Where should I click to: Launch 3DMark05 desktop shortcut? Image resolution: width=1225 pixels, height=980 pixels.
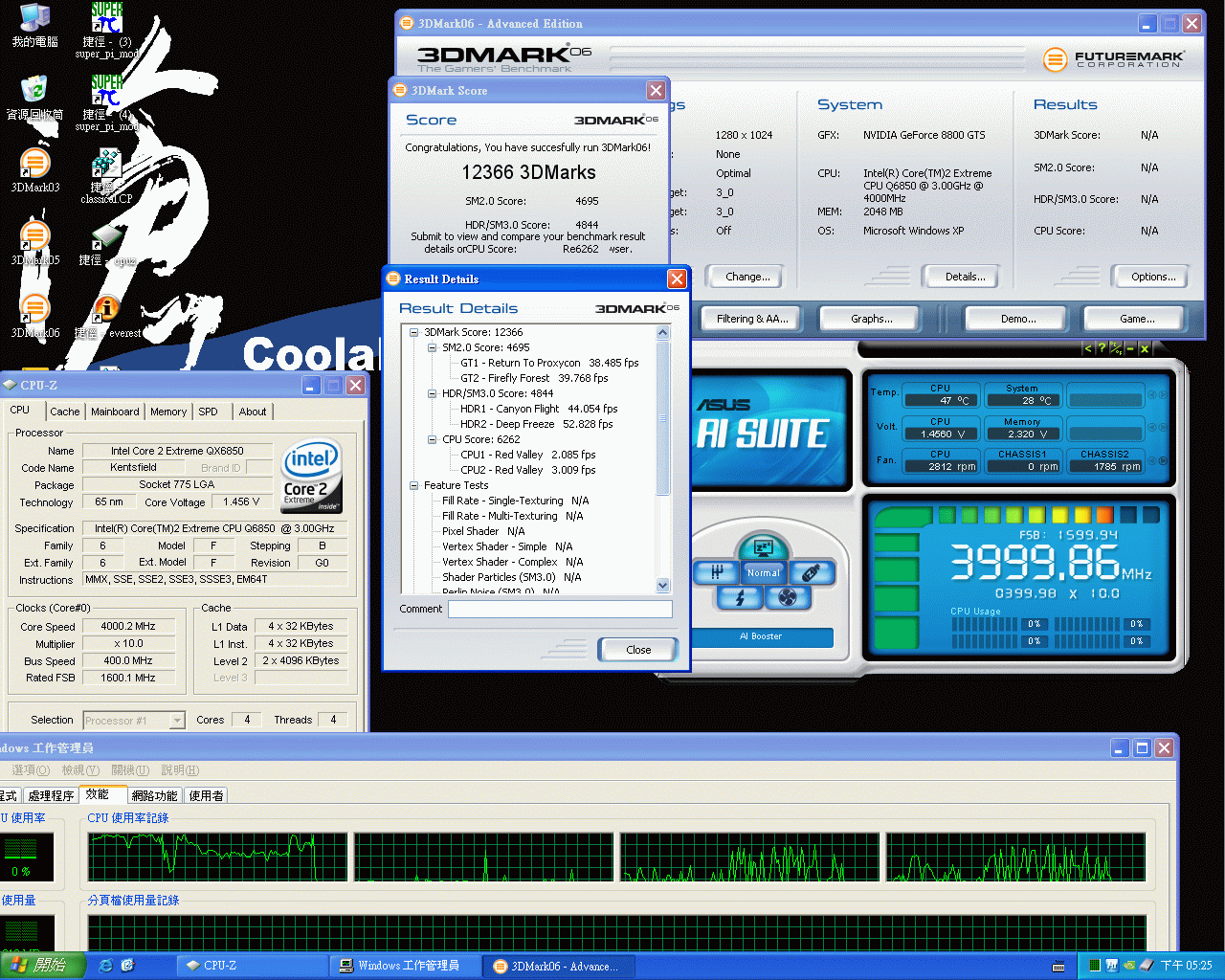[35, 243]
